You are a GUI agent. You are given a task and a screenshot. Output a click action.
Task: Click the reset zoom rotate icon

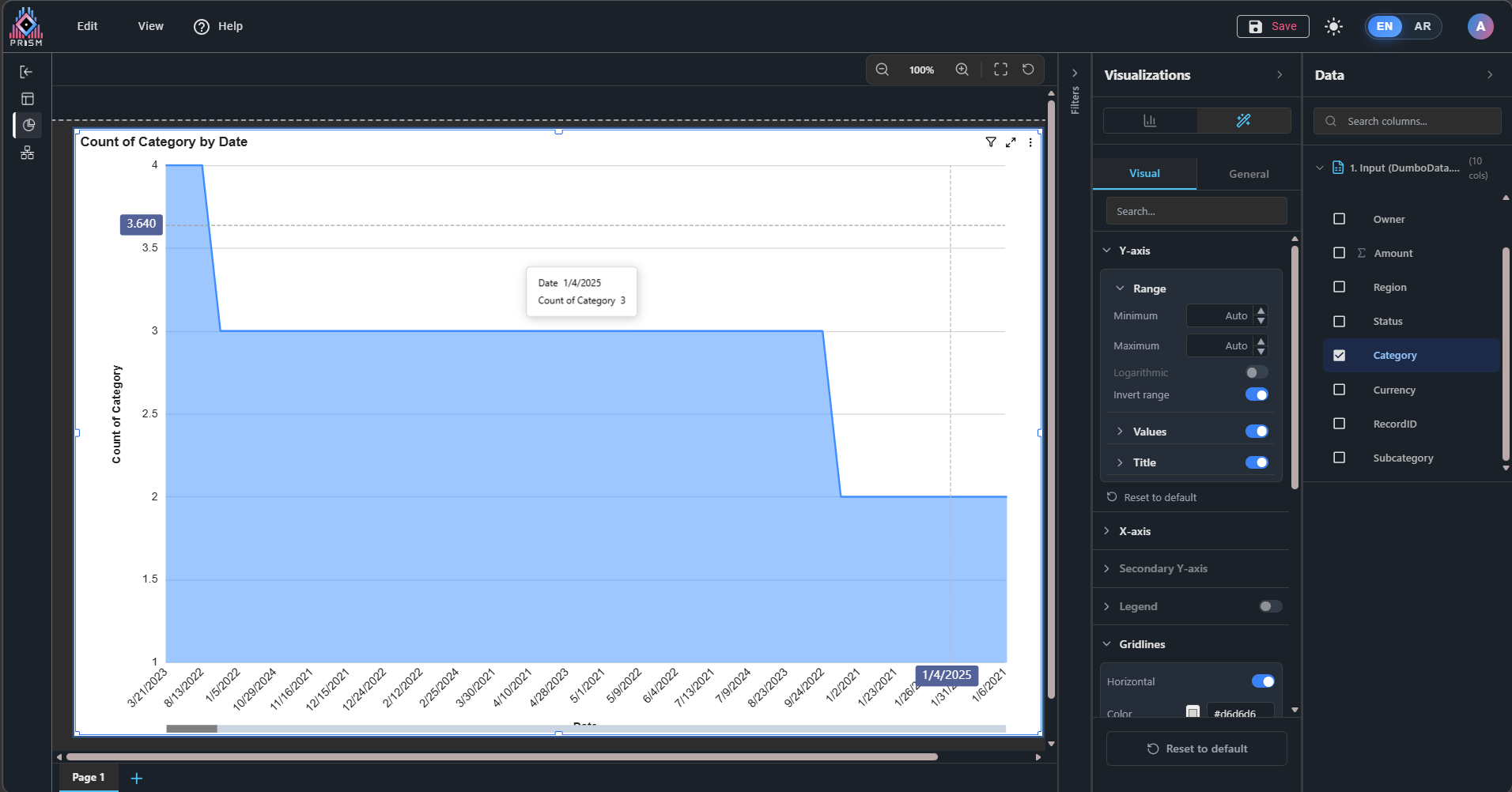[x=1028, y=70]
